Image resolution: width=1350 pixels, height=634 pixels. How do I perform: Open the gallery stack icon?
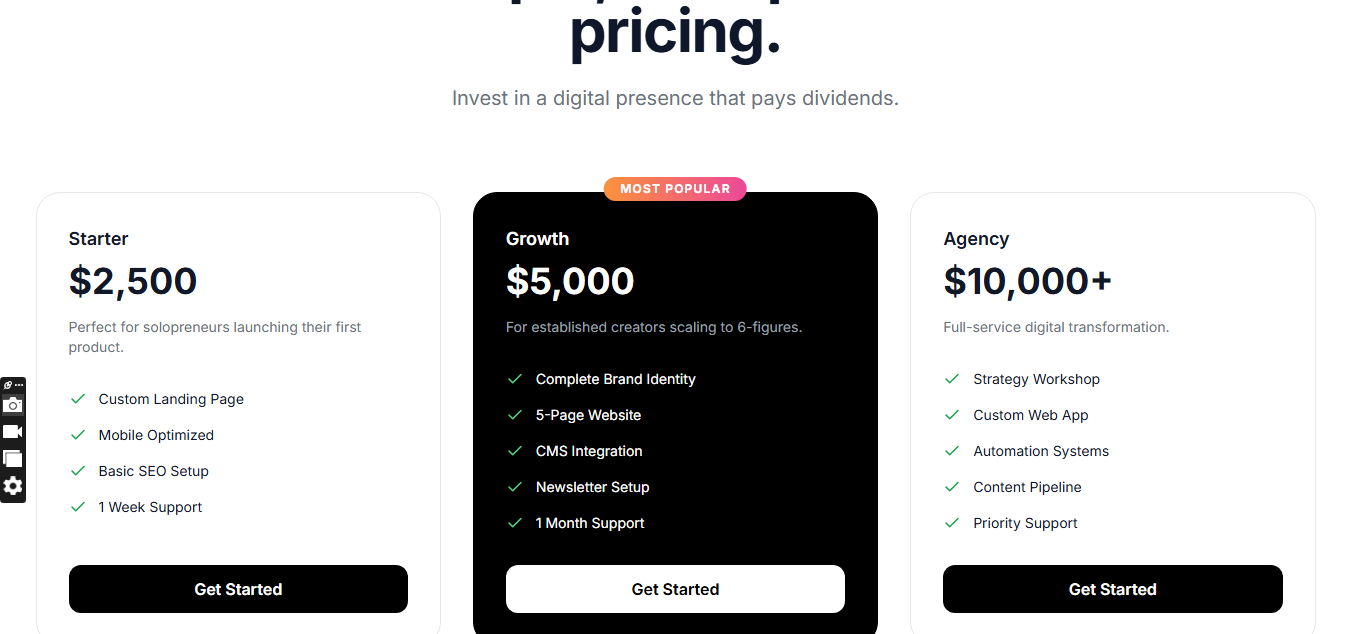click(x=12, y=459)
